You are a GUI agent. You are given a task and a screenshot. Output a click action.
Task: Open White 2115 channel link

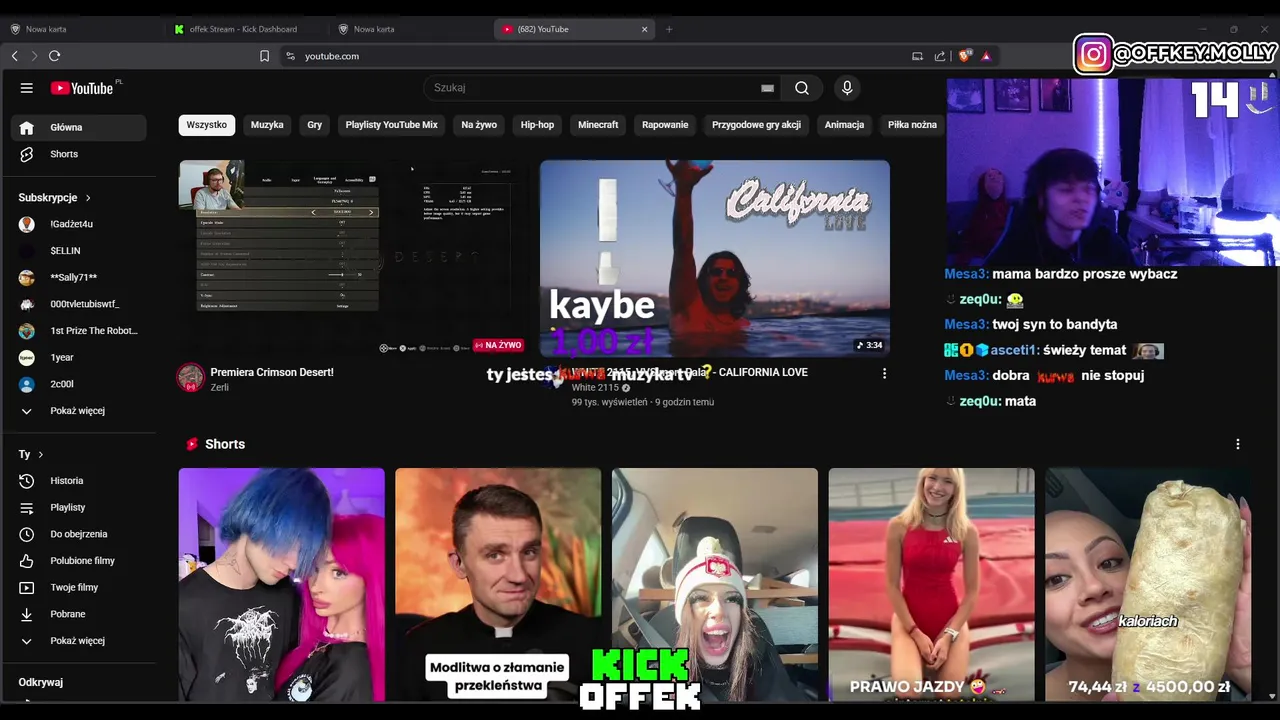(596, 387)
